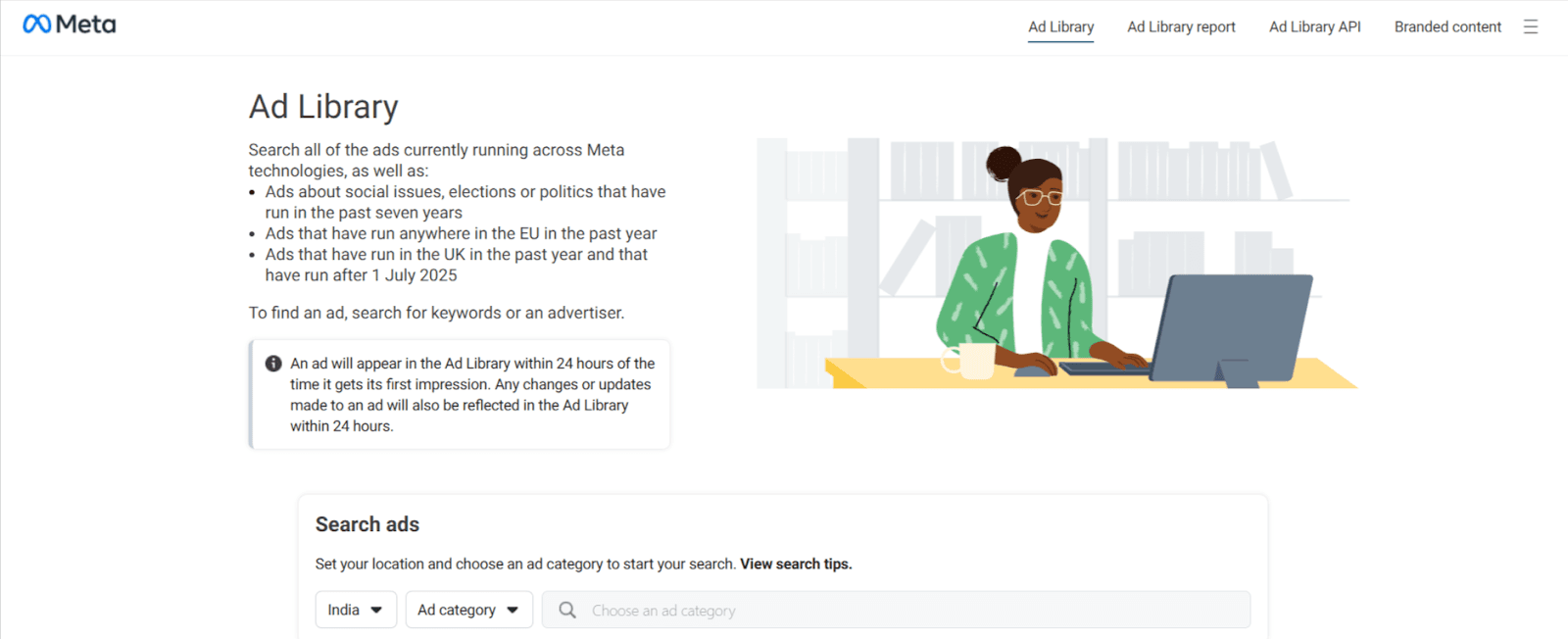Click 'To find an ad, search for keywords' text

(436, 313)
